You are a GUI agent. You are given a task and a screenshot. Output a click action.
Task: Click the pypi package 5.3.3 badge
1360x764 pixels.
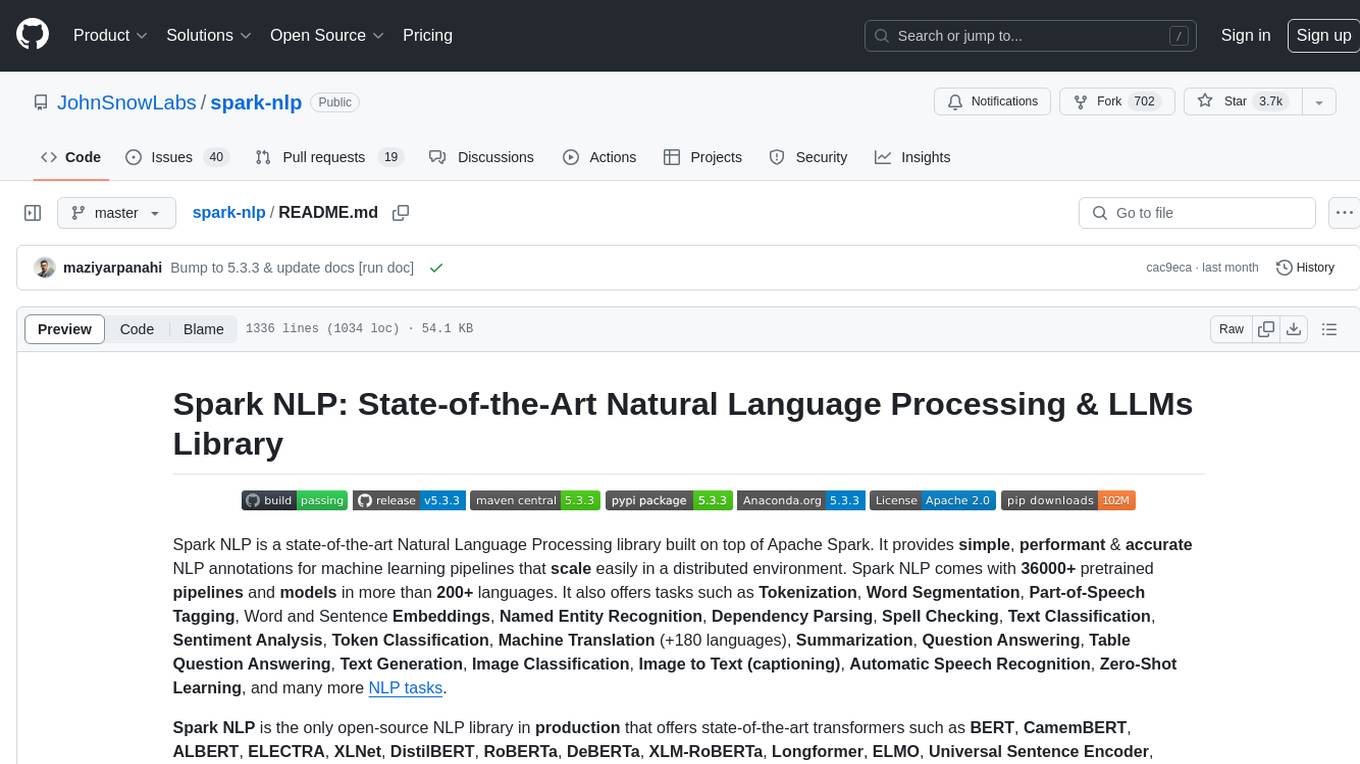pyautogui.click(x=669, y=500)
